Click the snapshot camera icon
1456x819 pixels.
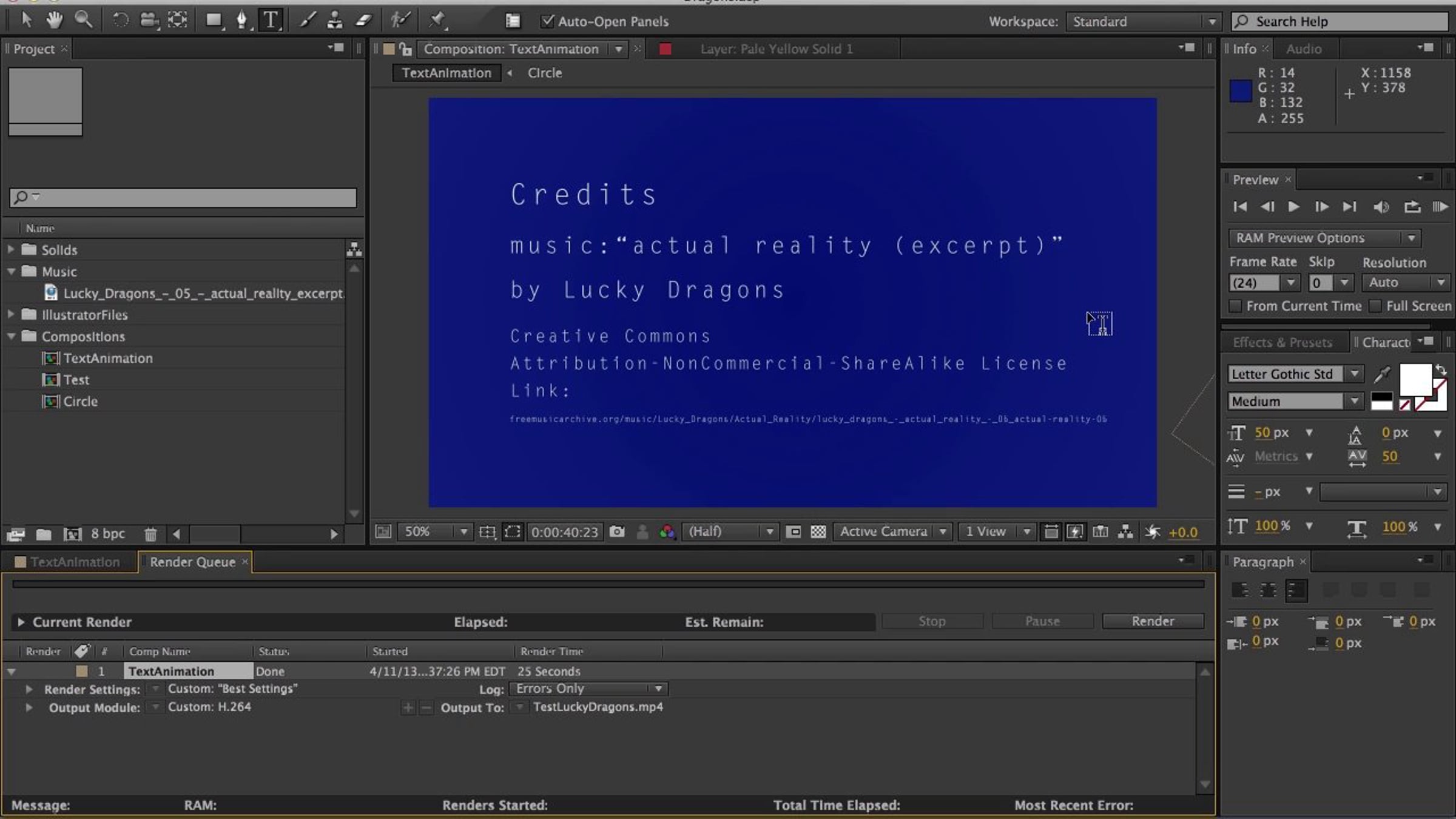617,532
